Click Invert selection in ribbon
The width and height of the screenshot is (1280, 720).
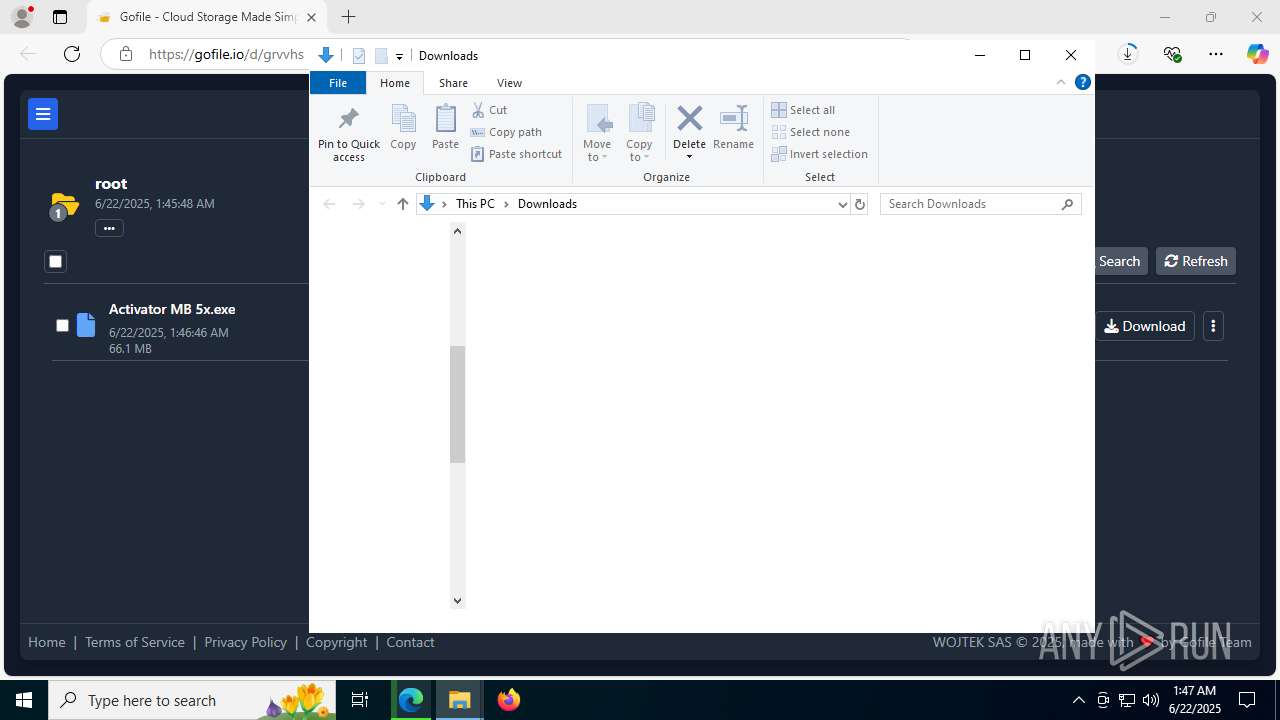point(819,154)
